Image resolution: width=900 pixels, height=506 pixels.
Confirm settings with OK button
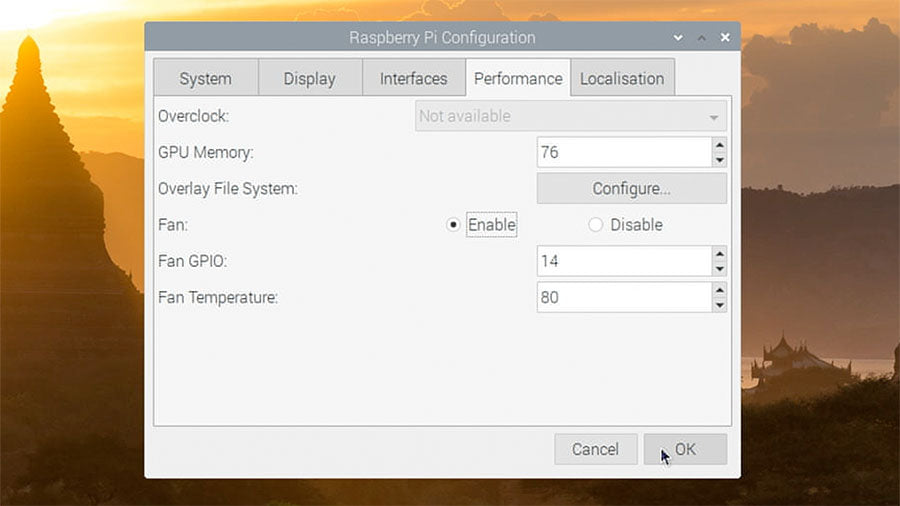click(x=685, y=449)
